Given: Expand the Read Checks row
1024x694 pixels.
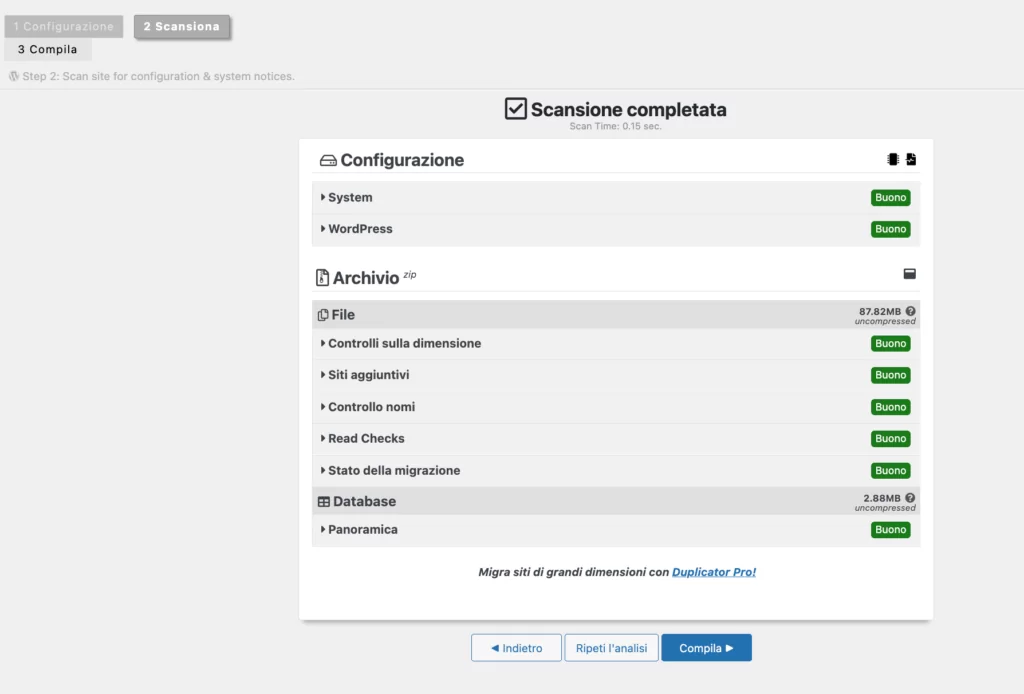Looking at the screenshot, I should (365, 439).
